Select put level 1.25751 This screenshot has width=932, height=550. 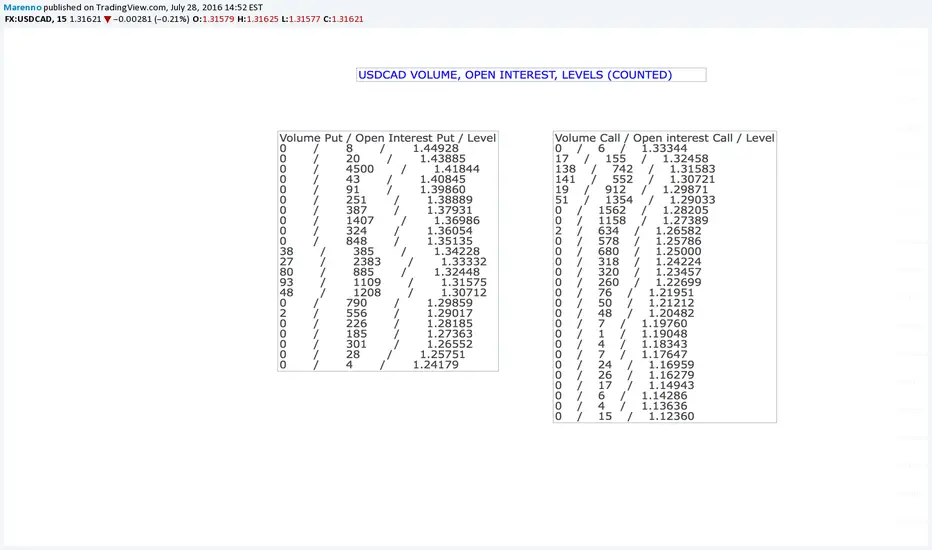[443, 354]
